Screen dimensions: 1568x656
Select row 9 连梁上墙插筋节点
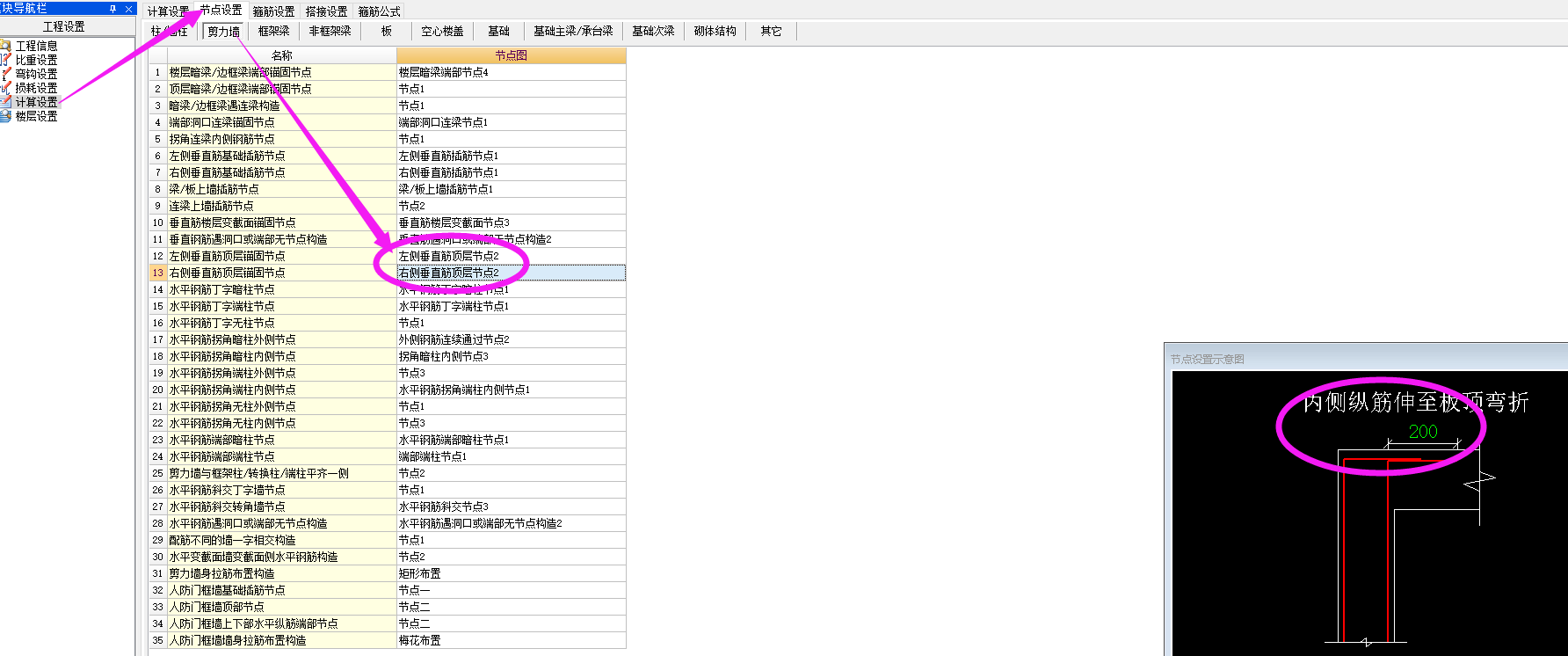pyautogui.click(x=281, y=206)
